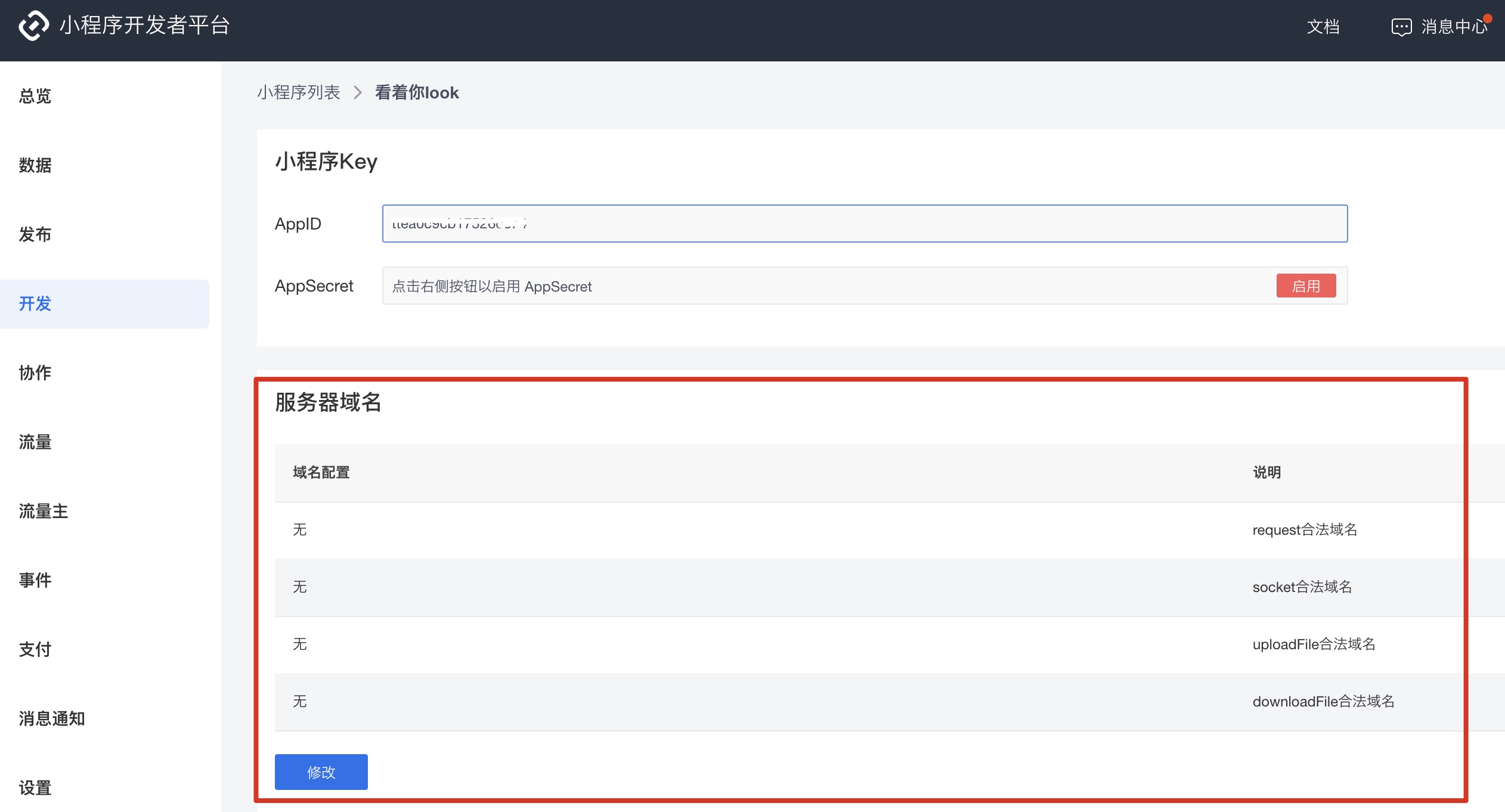Open the message center chat icon
The image size is (1505, 812).
[1401, 27]
